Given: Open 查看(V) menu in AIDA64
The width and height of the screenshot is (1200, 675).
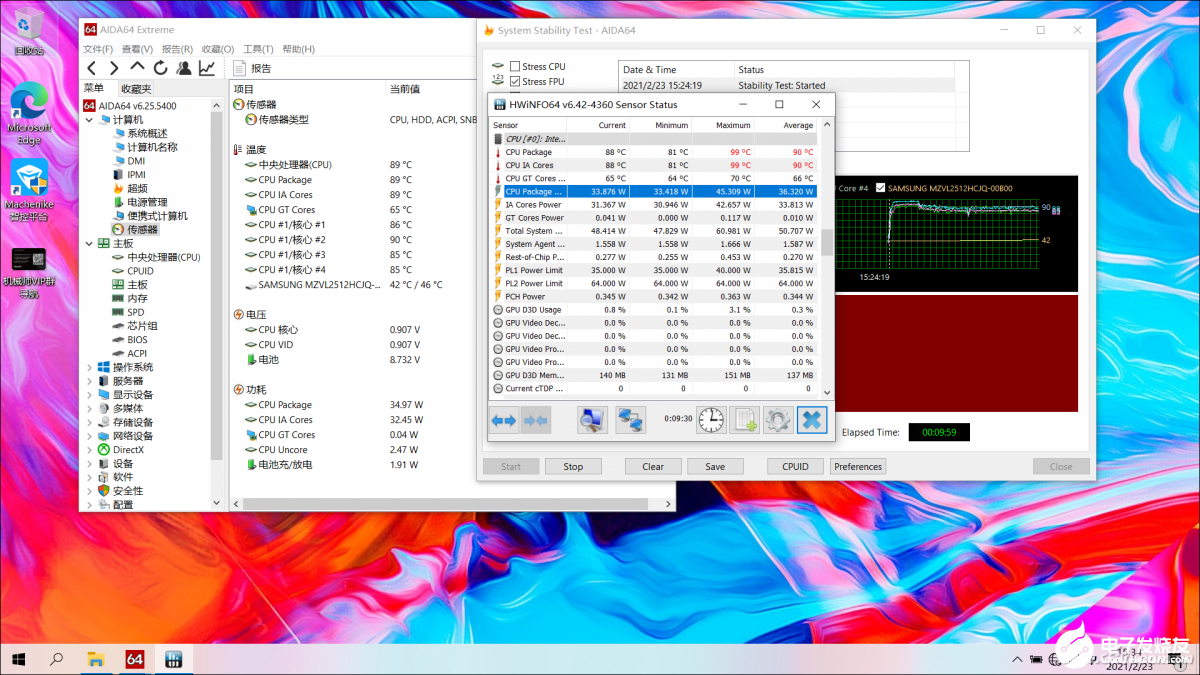Looking at the screenshot, I should click(x=137, y=49).
